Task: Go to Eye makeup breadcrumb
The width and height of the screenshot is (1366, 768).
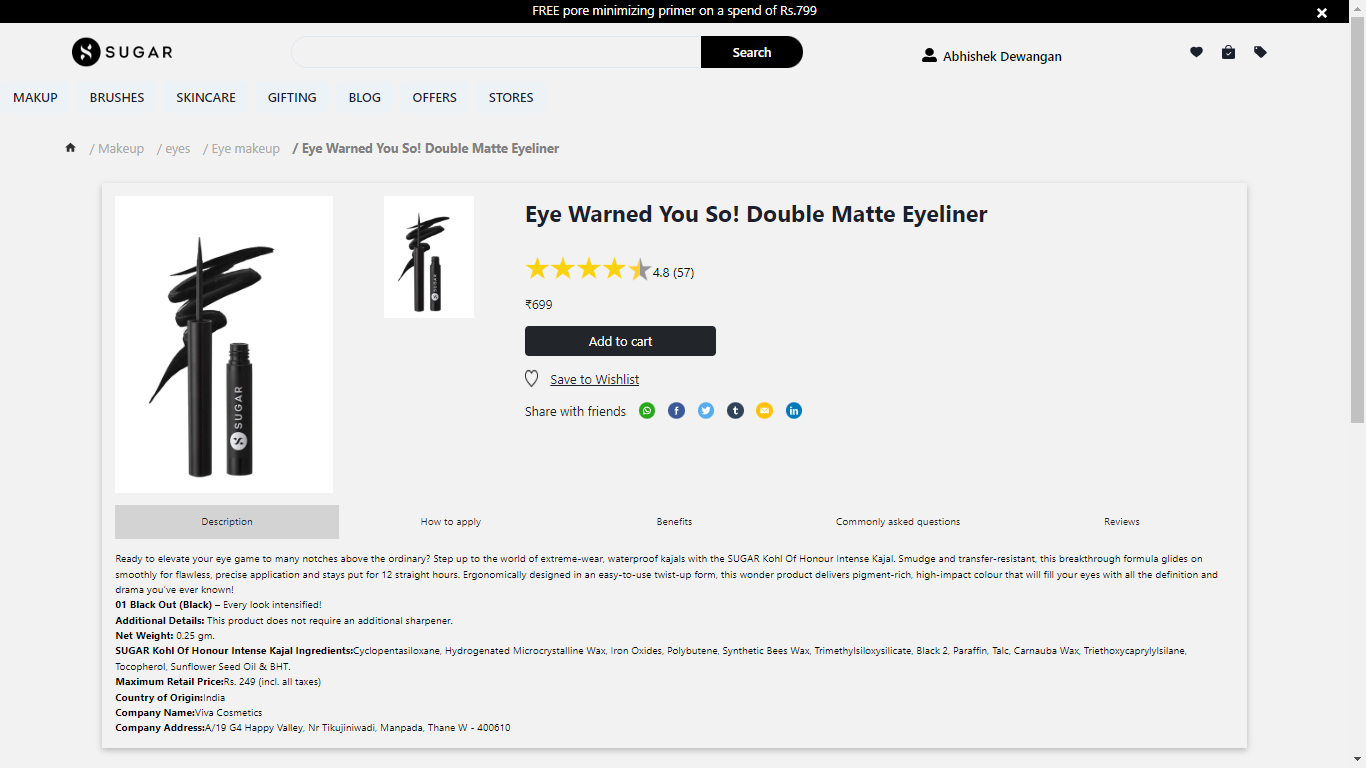Action: click(246, 148)
